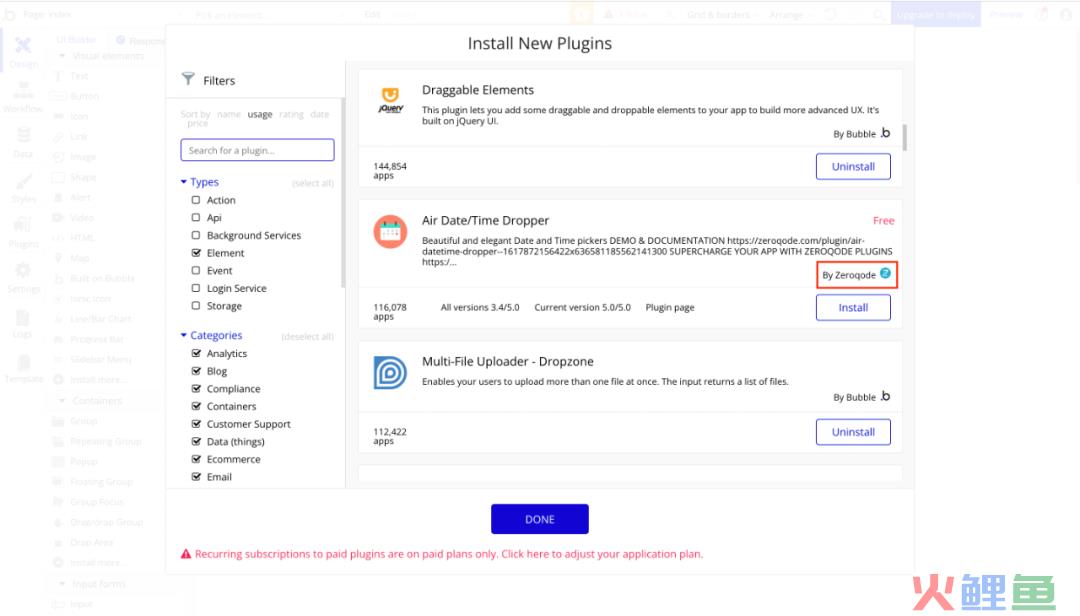Focus the Search for a plugin field
This screenshot has height=616, width=1080.
coord(258,150)
